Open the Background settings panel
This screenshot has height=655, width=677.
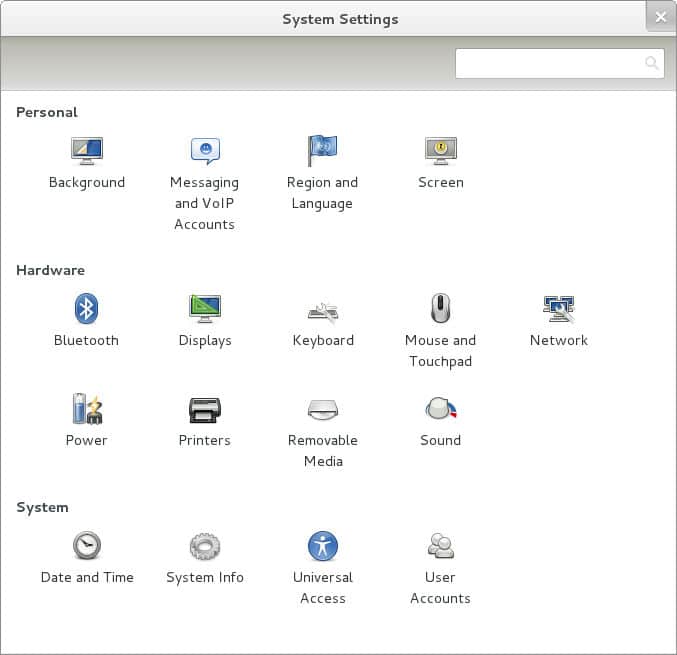[x=87, y=152]
